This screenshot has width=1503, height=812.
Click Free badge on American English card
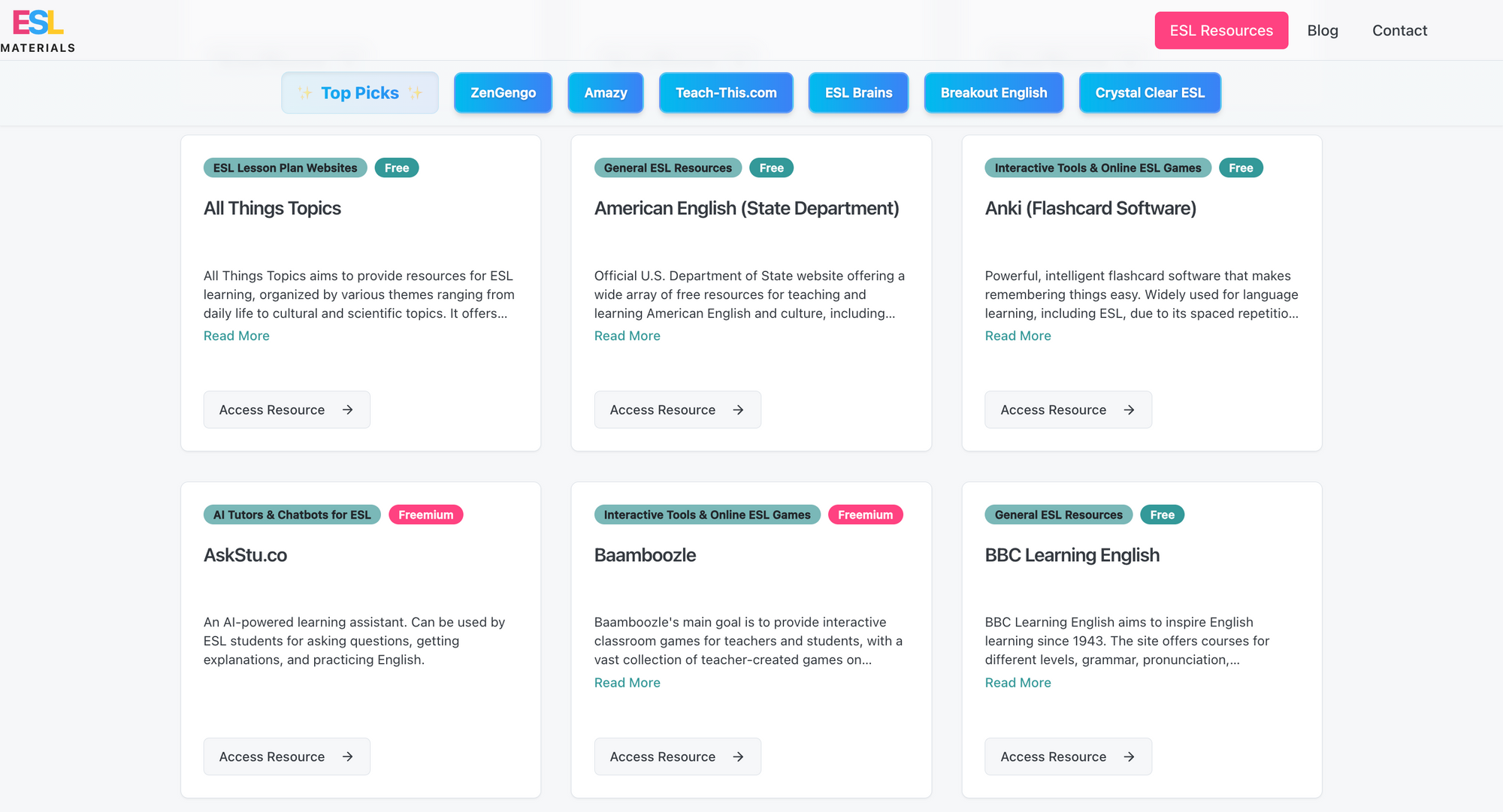click(x=771, y=168)
